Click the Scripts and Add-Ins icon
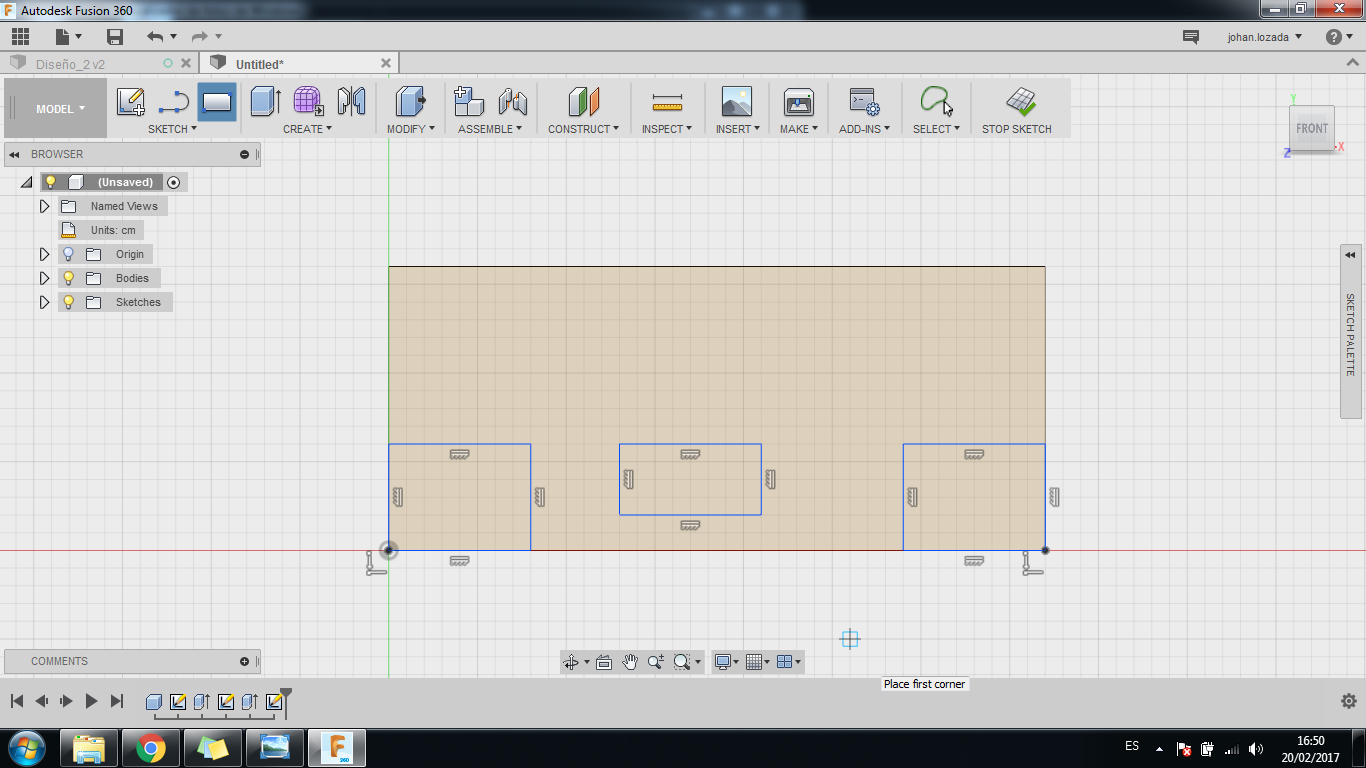 pyautogui.click(x=864, y=101)
